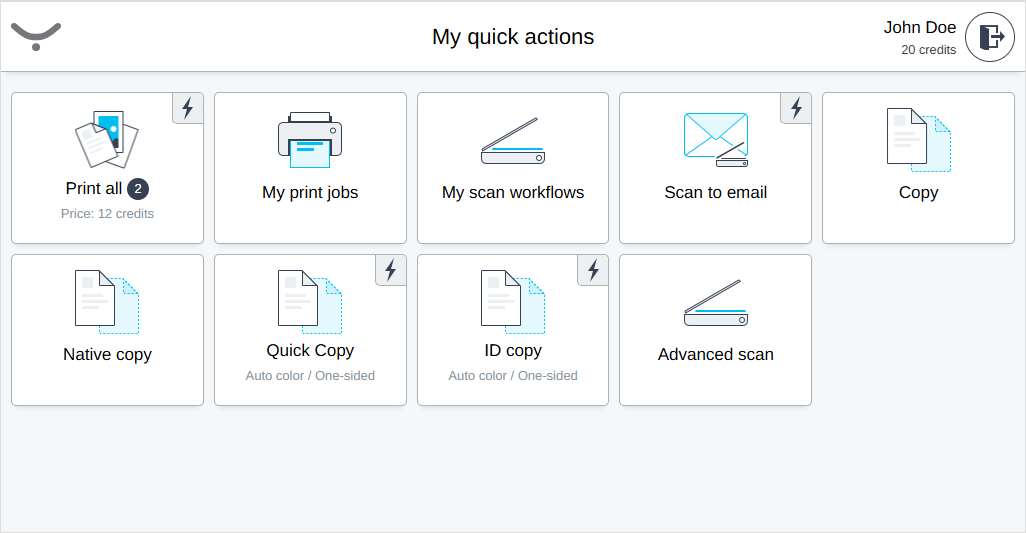
Task: Click the number 2 badge beside Print all
Action: 138,189
